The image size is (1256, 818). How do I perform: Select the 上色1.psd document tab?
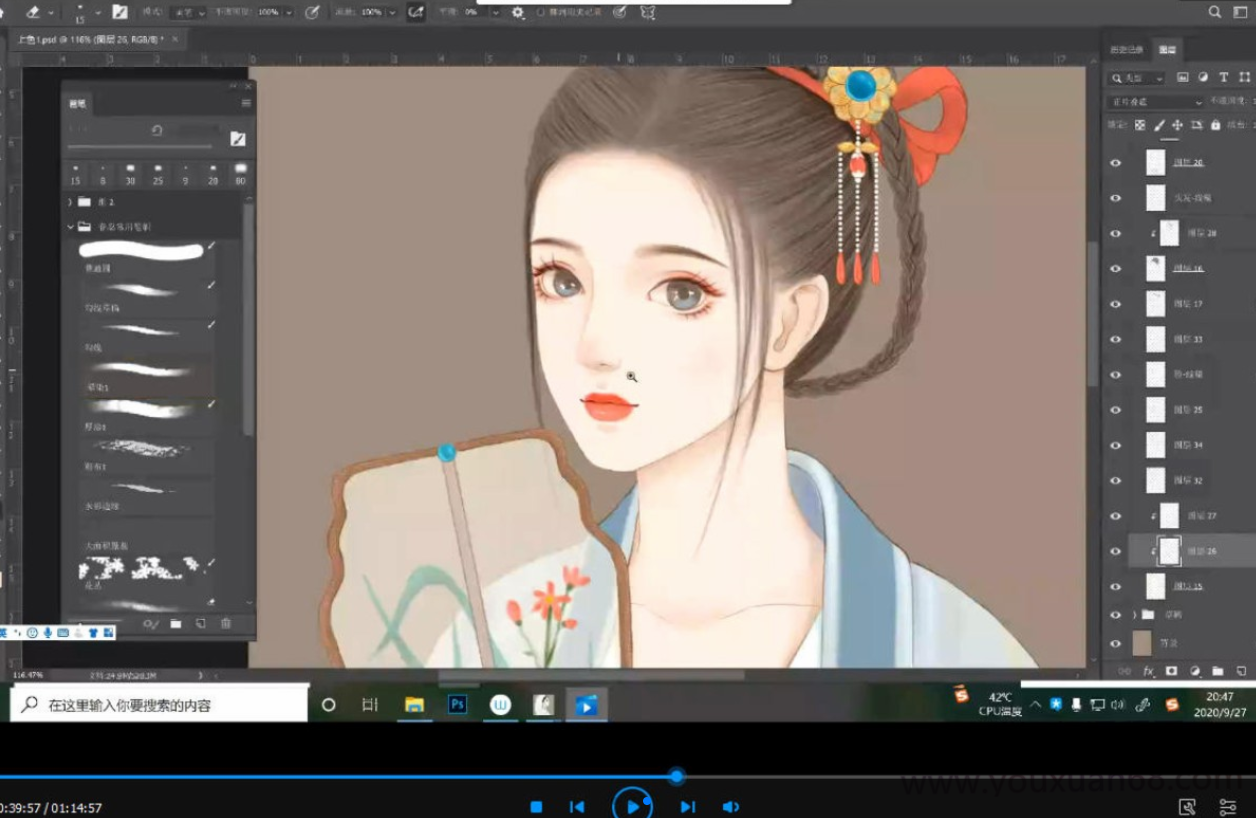(x=90, y=39)
